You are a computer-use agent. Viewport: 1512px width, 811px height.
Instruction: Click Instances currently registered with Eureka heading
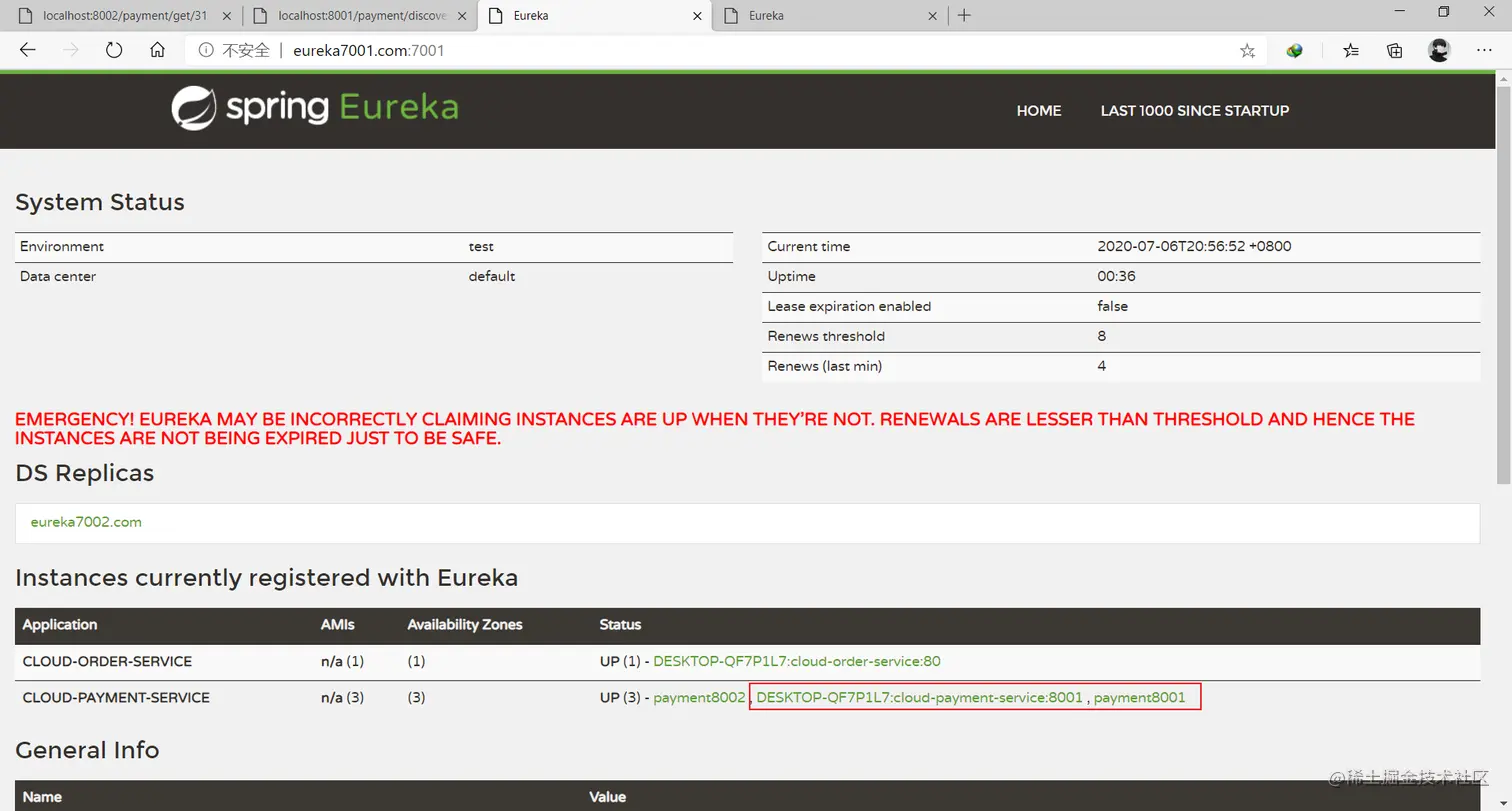267,578
